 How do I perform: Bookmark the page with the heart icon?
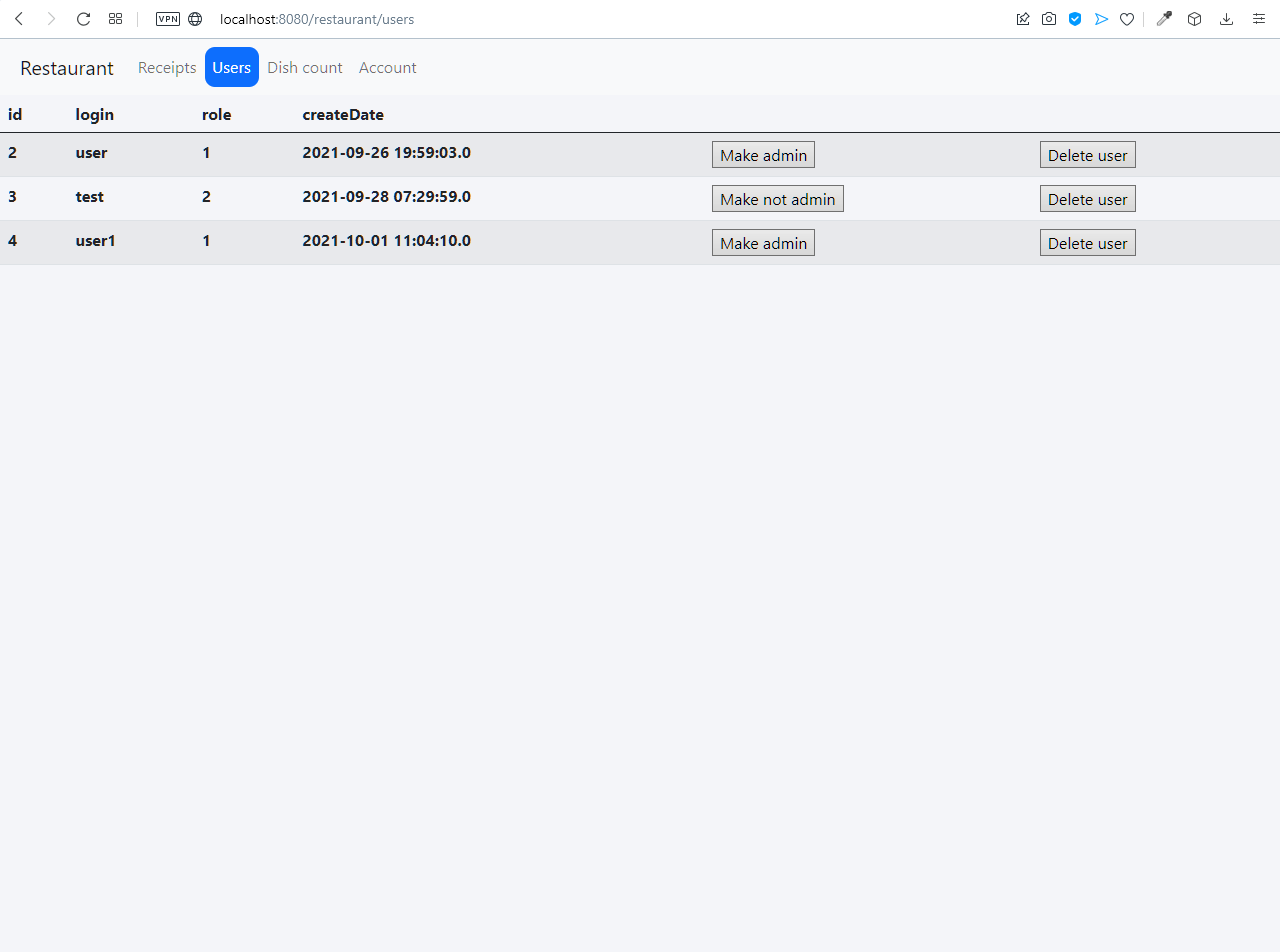[1127, 19]
